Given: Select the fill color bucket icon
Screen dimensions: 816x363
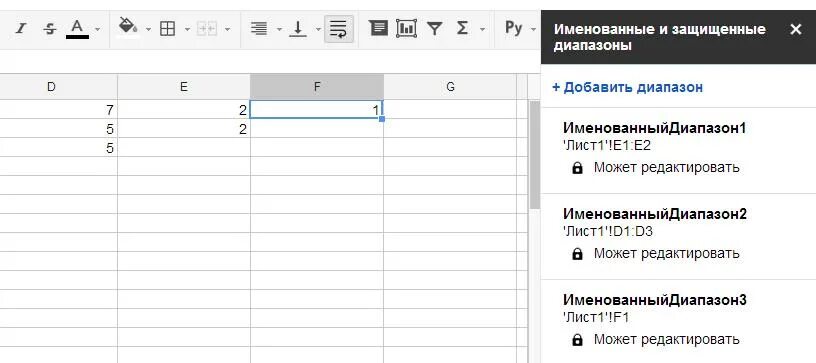Looking at the screenshot, I should [x=128, y=26].
